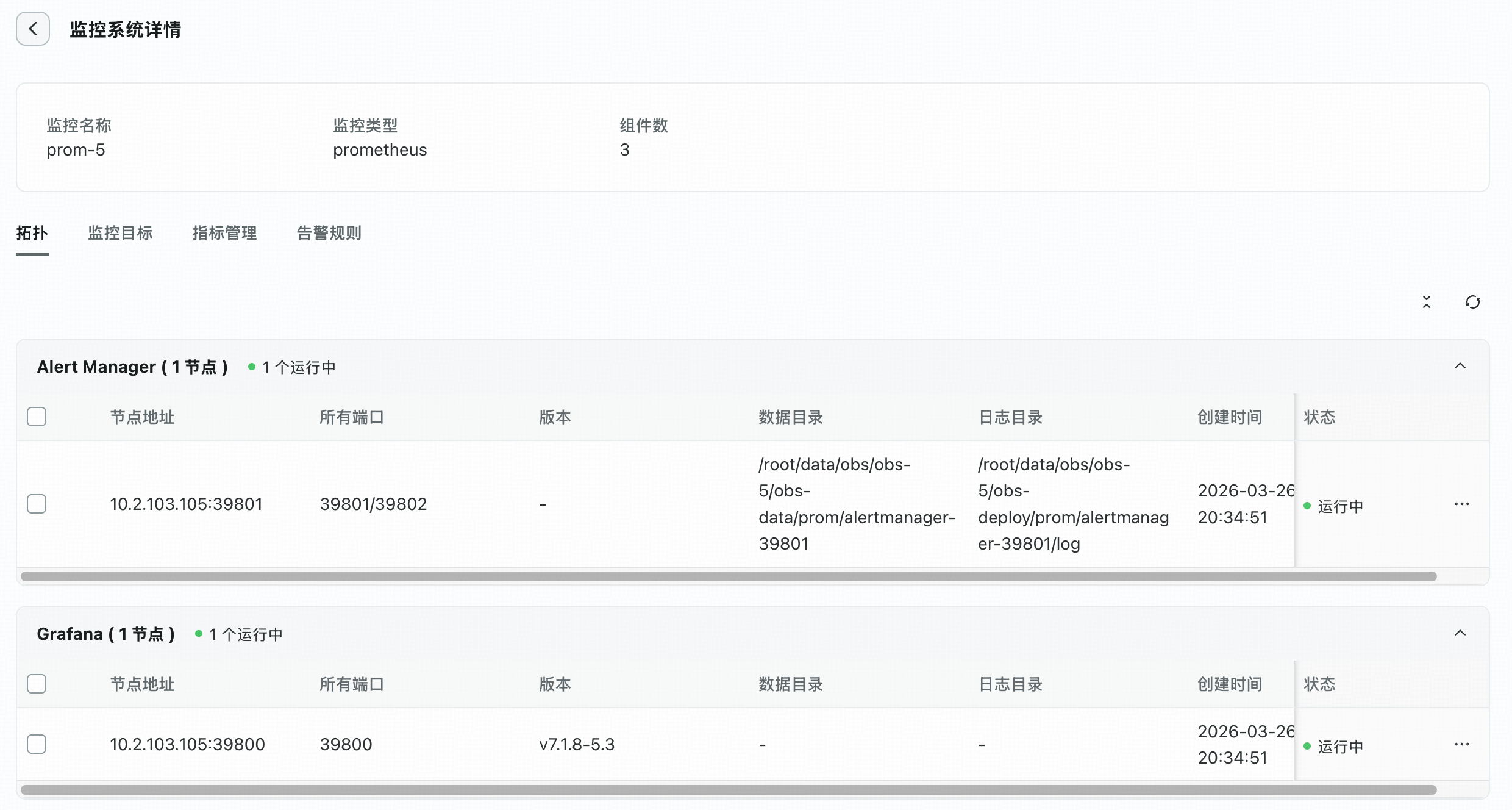This screenshot has height=810, width=1512.
Task: Click the Grafana (1 节点) heading
Action: point(106,634)
